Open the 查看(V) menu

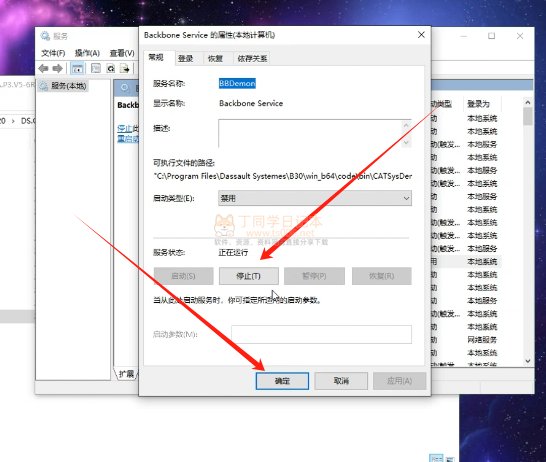[x=122, y=53]
